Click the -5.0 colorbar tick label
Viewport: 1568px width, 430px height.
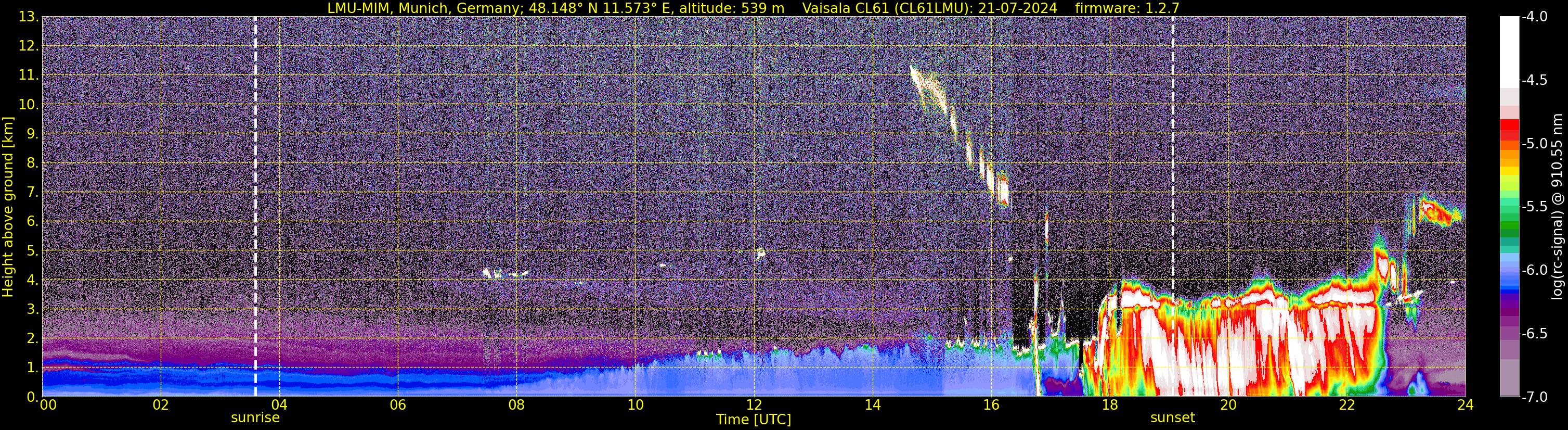(x=1535, y=143)
